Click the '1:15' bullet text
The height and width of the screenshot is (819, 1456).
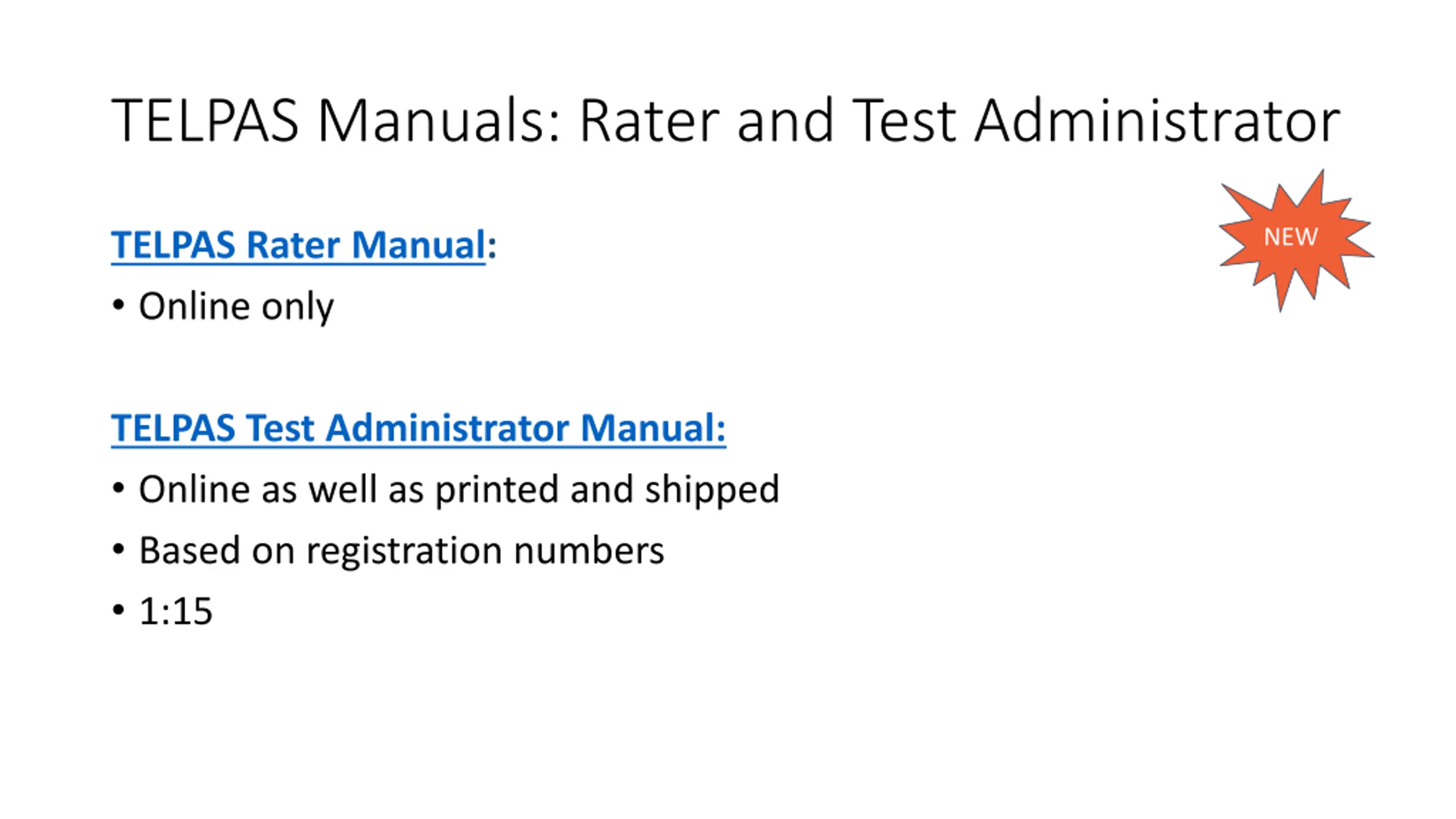(x=176, y=611)
